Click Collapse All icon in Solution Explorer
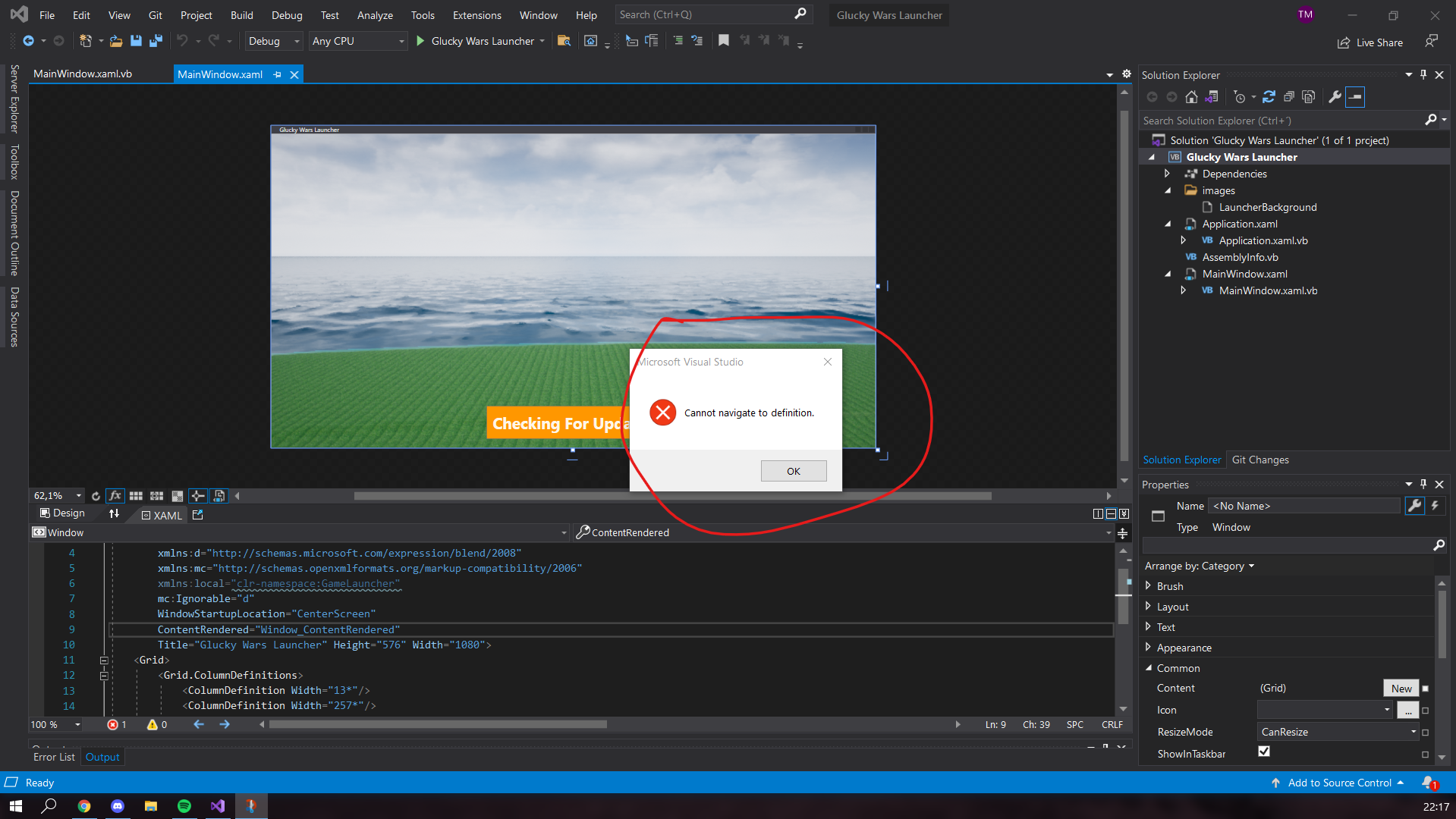1456x819 pixels. pos(1288,97)
